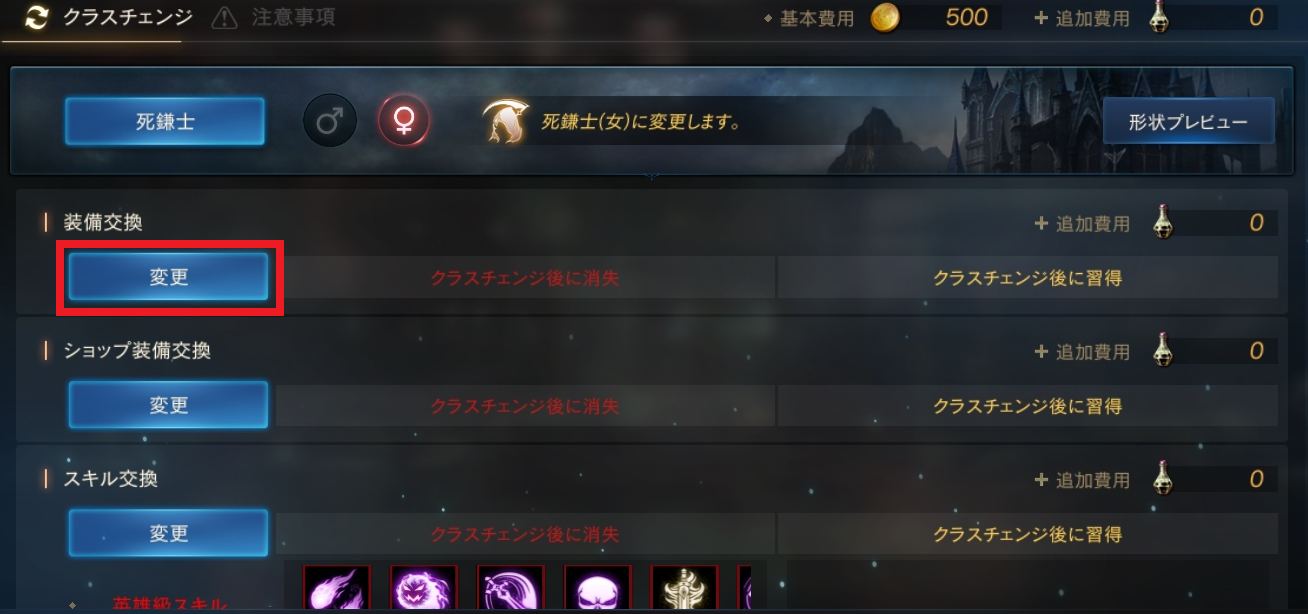Click the potion icon in スキル交換 row
The height and width of the screenshot is (614, 1308).
[1164, 479]
